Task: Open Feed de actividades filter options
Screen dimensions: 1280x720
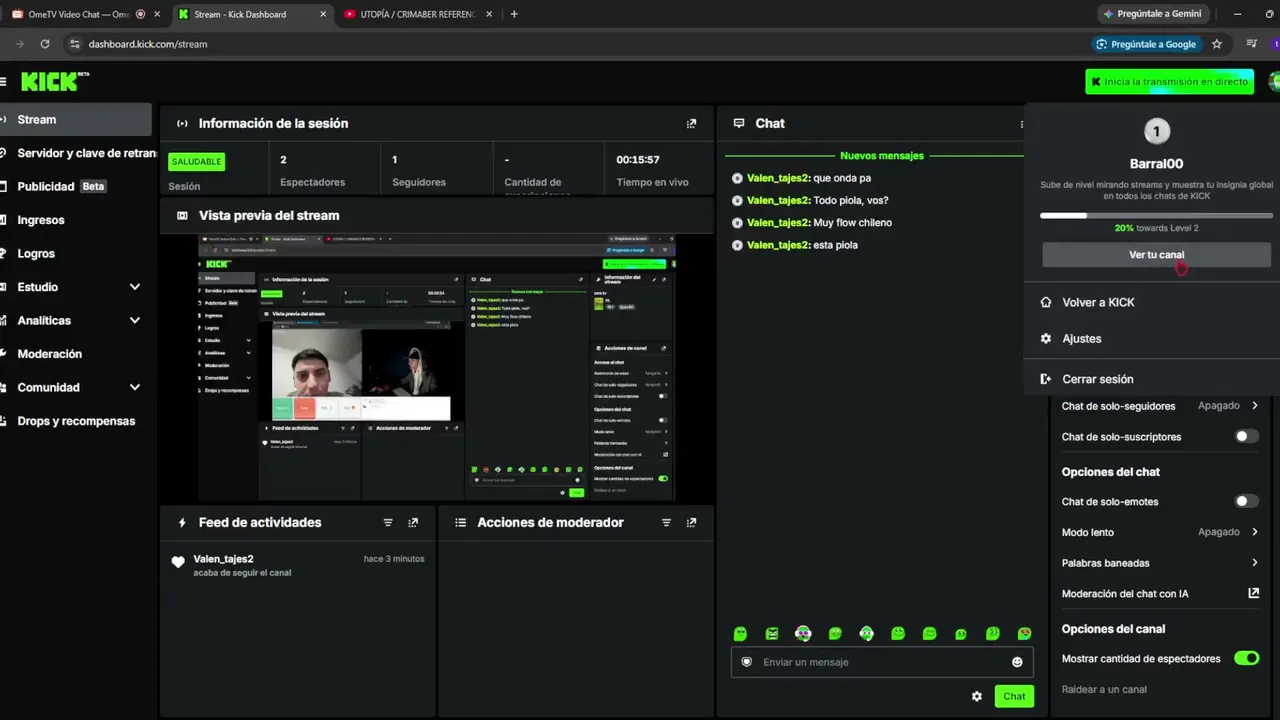Action: (388, 523)
